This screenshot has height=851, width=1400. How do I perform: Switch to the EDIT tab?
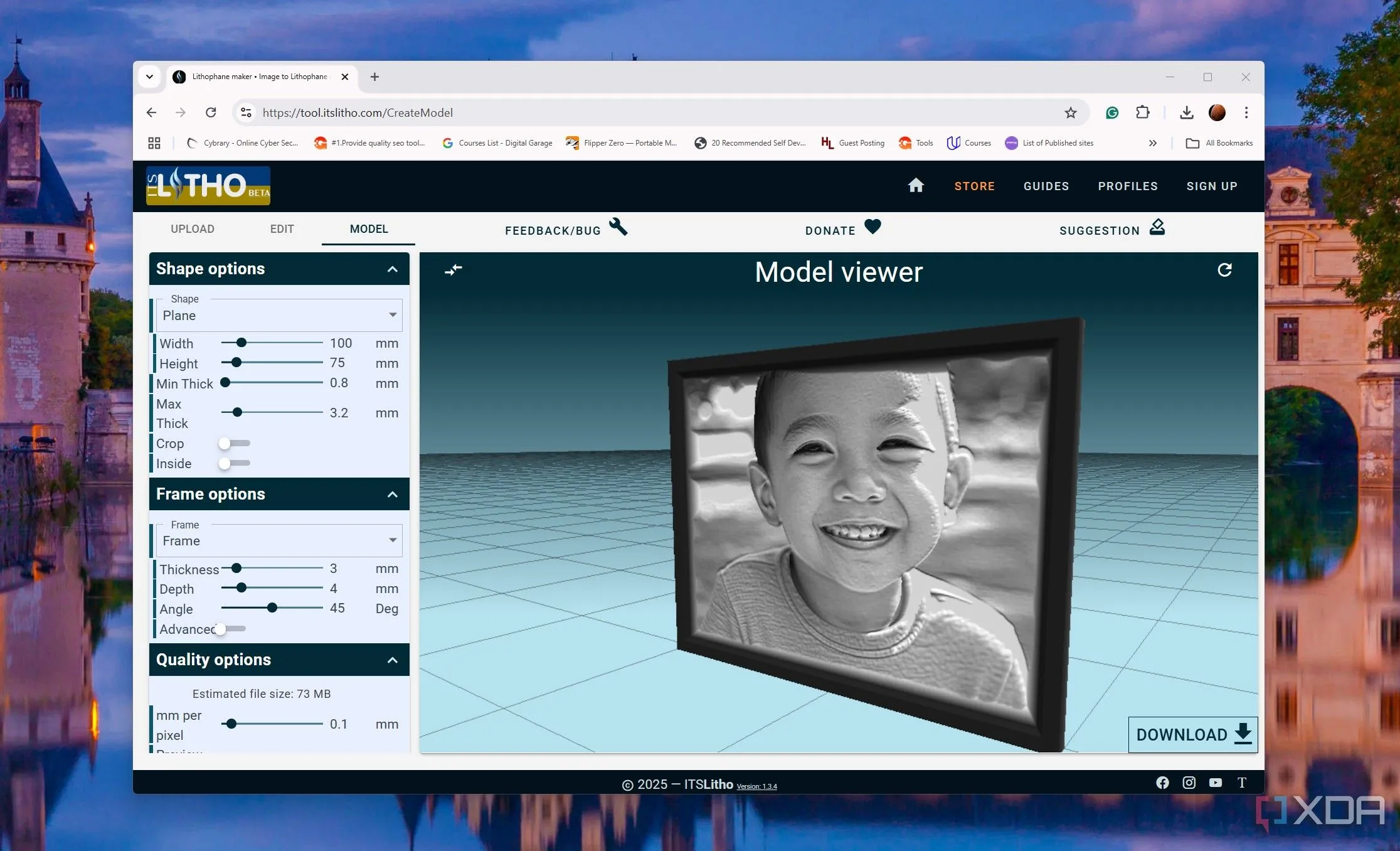coord(282,229)
